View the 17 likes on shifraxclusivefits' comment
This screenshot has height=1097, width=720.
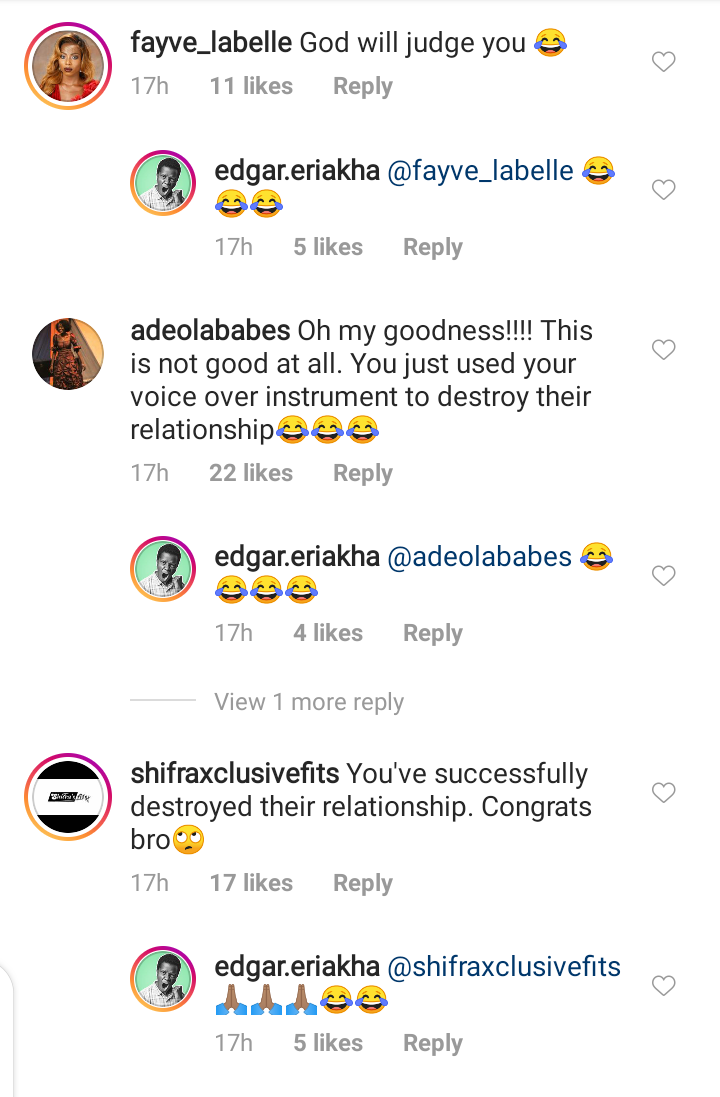(x=250, y=883)
